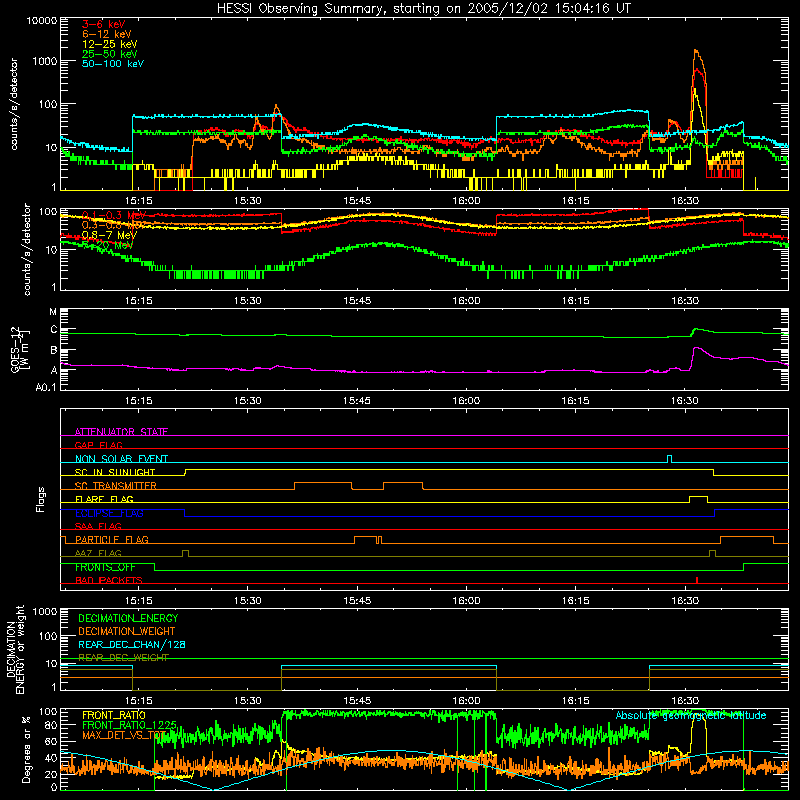Image resolution: width=800 pixels, height=800 pixels.
Task: Click the HESSI Observing Summary title text
Action: pos(423,9)
